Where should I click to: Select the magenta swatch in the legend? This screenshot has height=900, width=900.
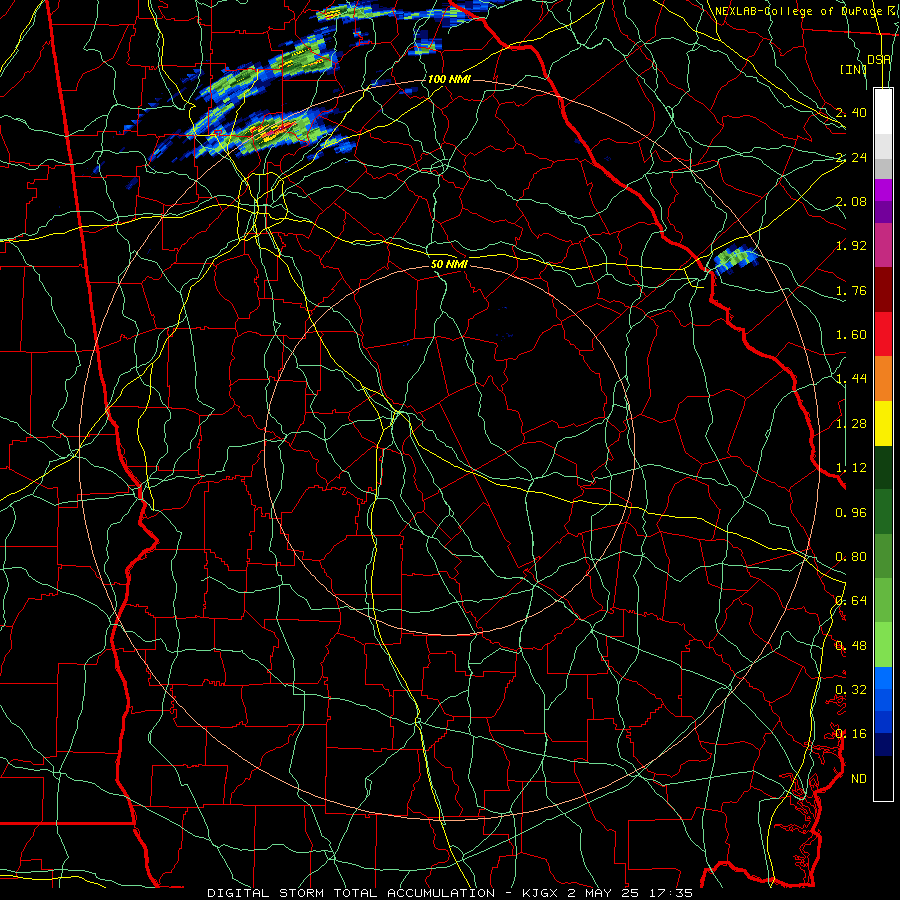point(883,190)
